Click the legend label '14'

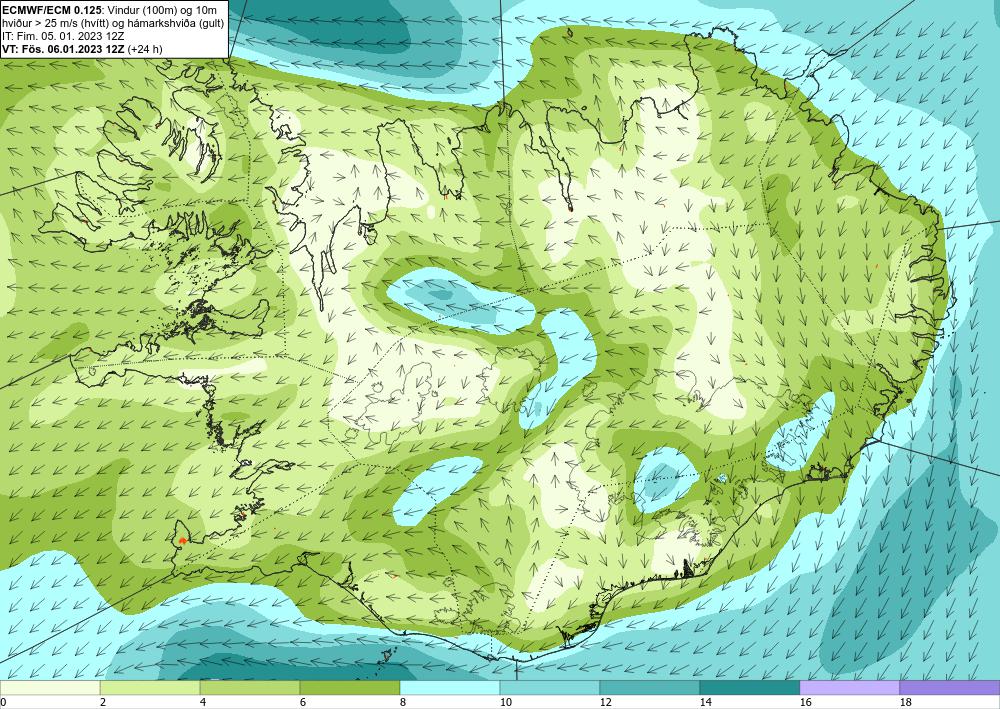[705, 703]
